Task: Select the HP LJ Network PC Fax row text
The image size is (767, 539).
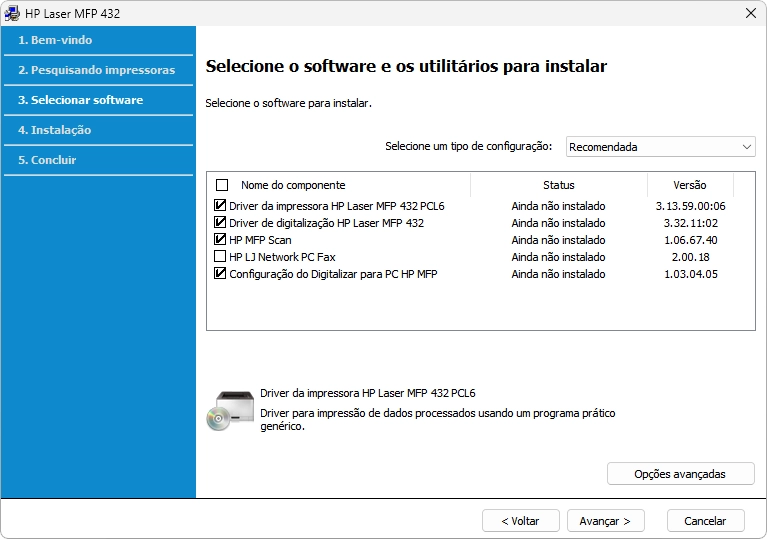Action: click(x=282, y=257)
